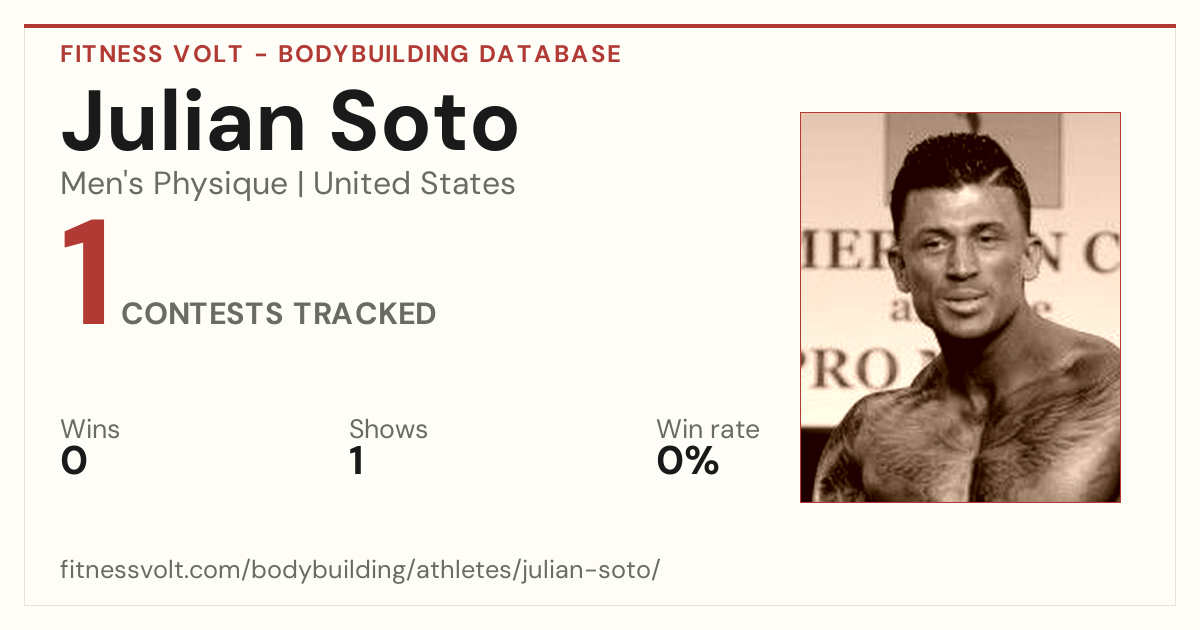Click the Shows stat label
Image resolution: width=1200 pixels, height=630 pixels.
pos(388,429)
